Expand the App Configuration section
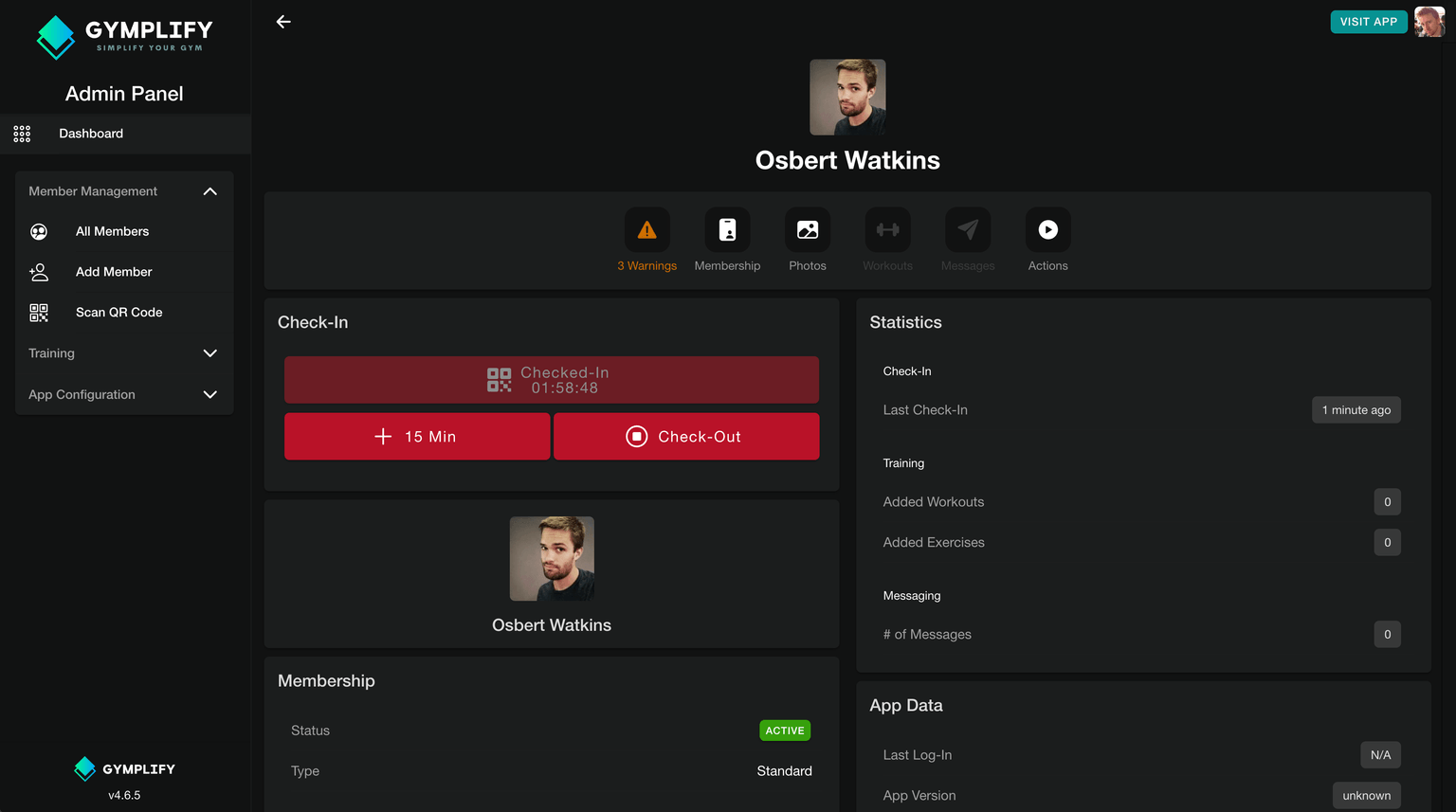Viewport: 1456px width, 812px height. click(209, 395)
